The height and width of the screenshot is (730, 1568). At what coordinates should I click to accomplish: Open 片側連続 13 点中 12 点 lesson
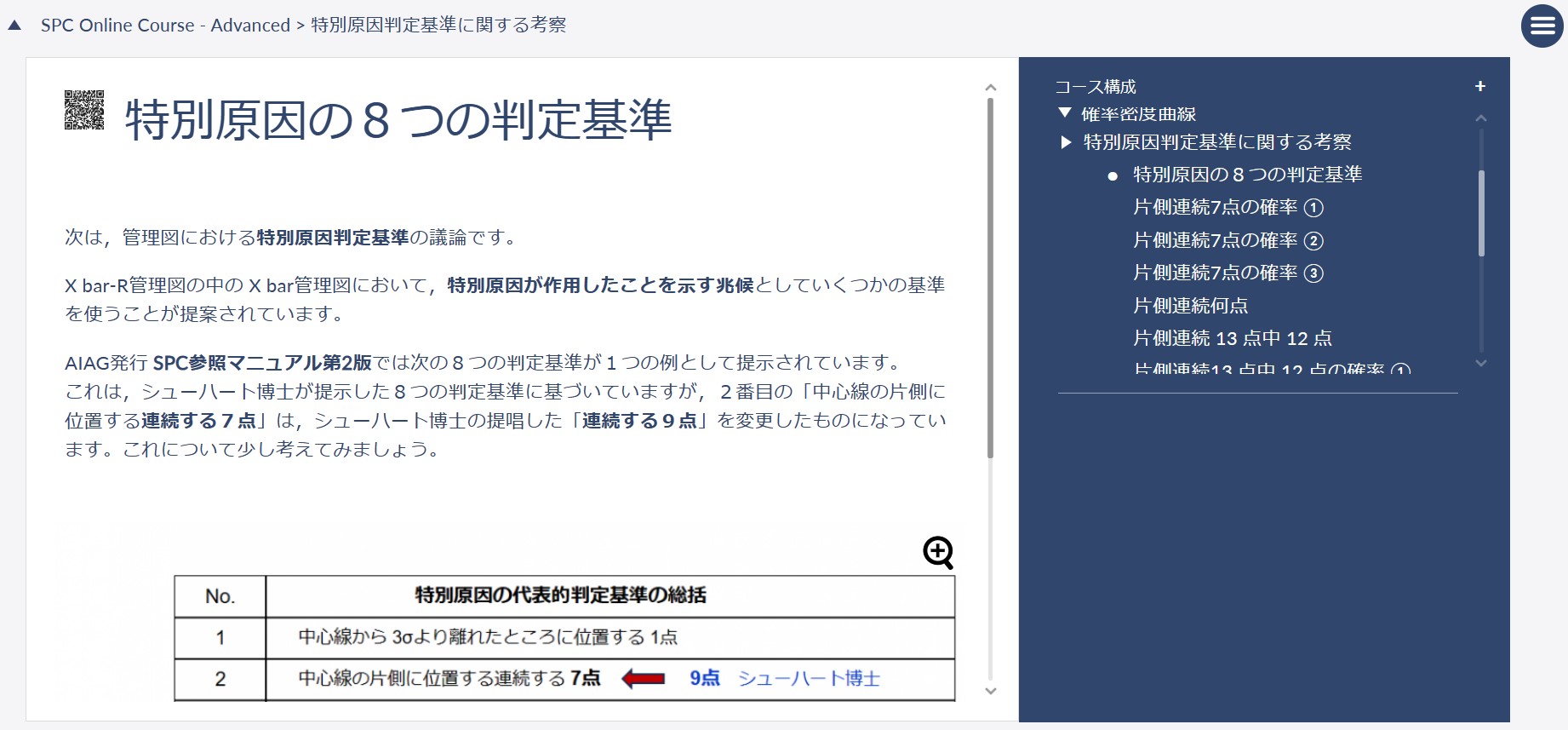pos(1232,338)
